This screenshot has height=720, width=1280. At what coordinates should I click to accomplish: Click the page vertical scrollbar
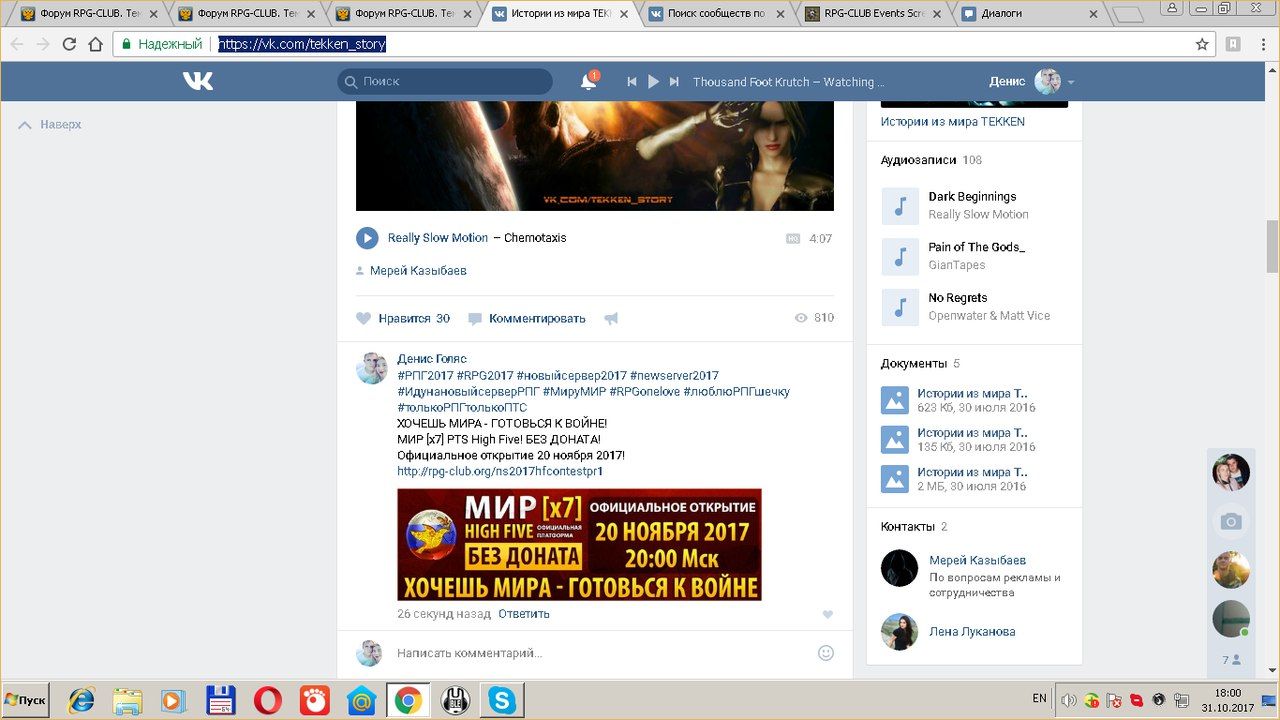pos(1272,245)
